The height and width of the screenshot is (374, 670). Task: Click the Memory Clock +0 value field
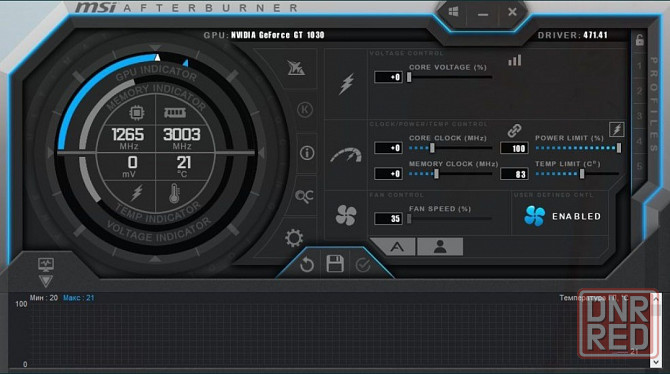(x=388, y=174)
